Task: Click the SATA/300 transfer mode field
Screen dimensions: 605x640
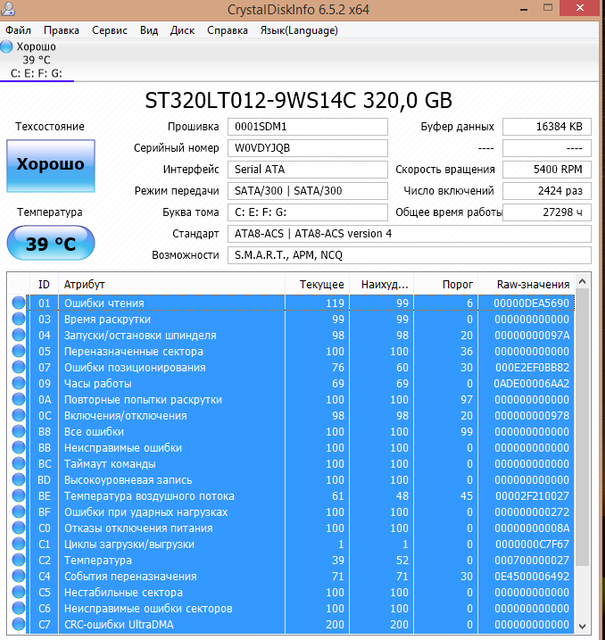Action: 307,191
